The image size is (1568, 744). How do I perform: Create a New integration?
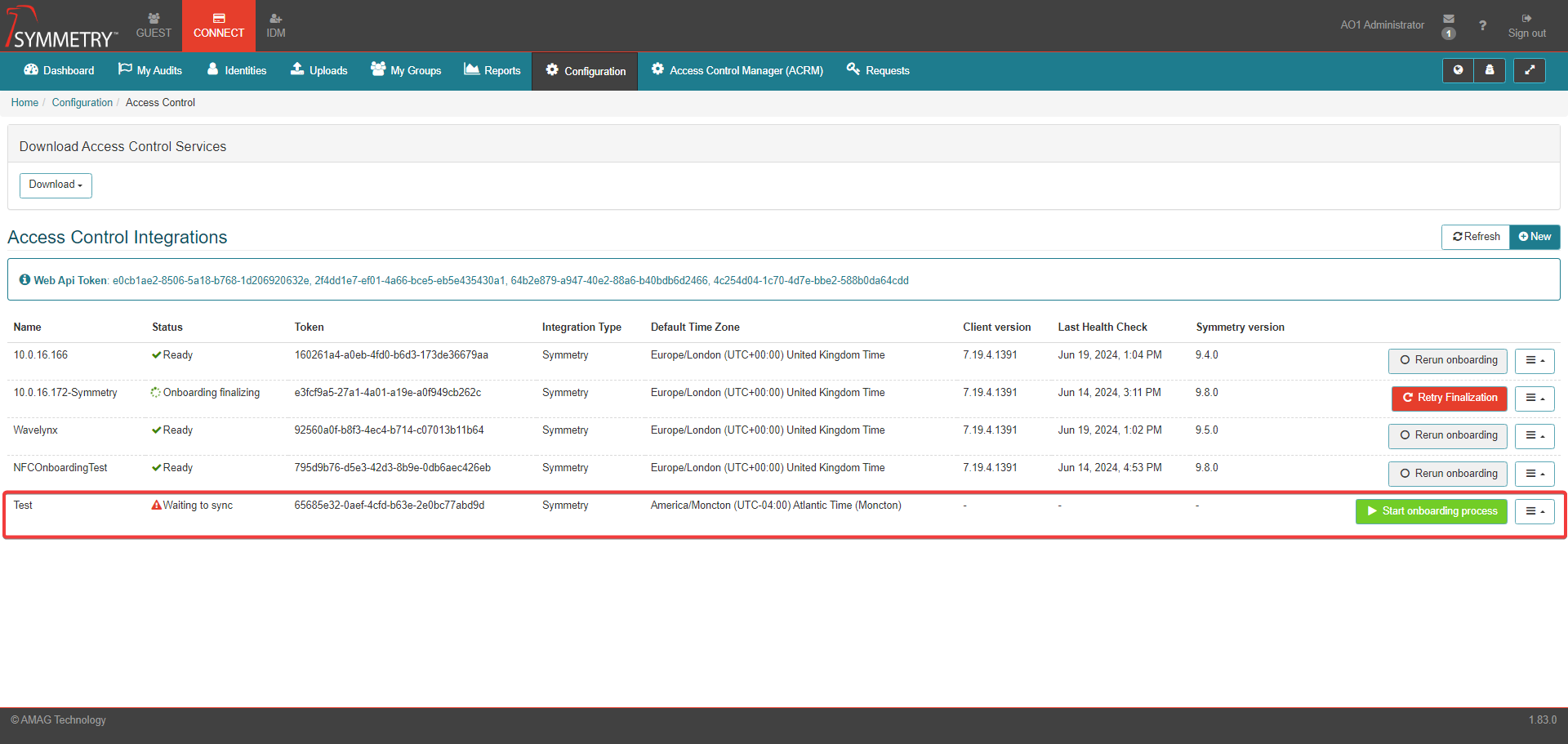pos(1535,237)
